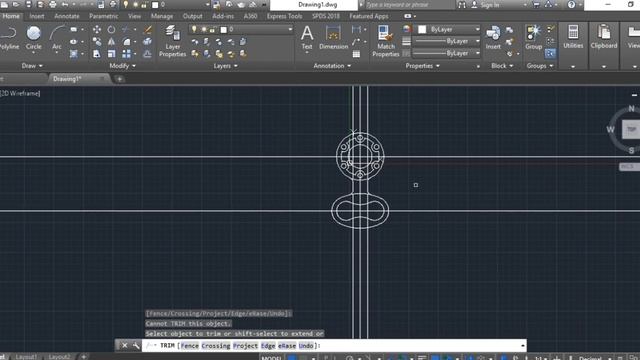
Task: Click Match Properties tool
Action: pos(385,41)
